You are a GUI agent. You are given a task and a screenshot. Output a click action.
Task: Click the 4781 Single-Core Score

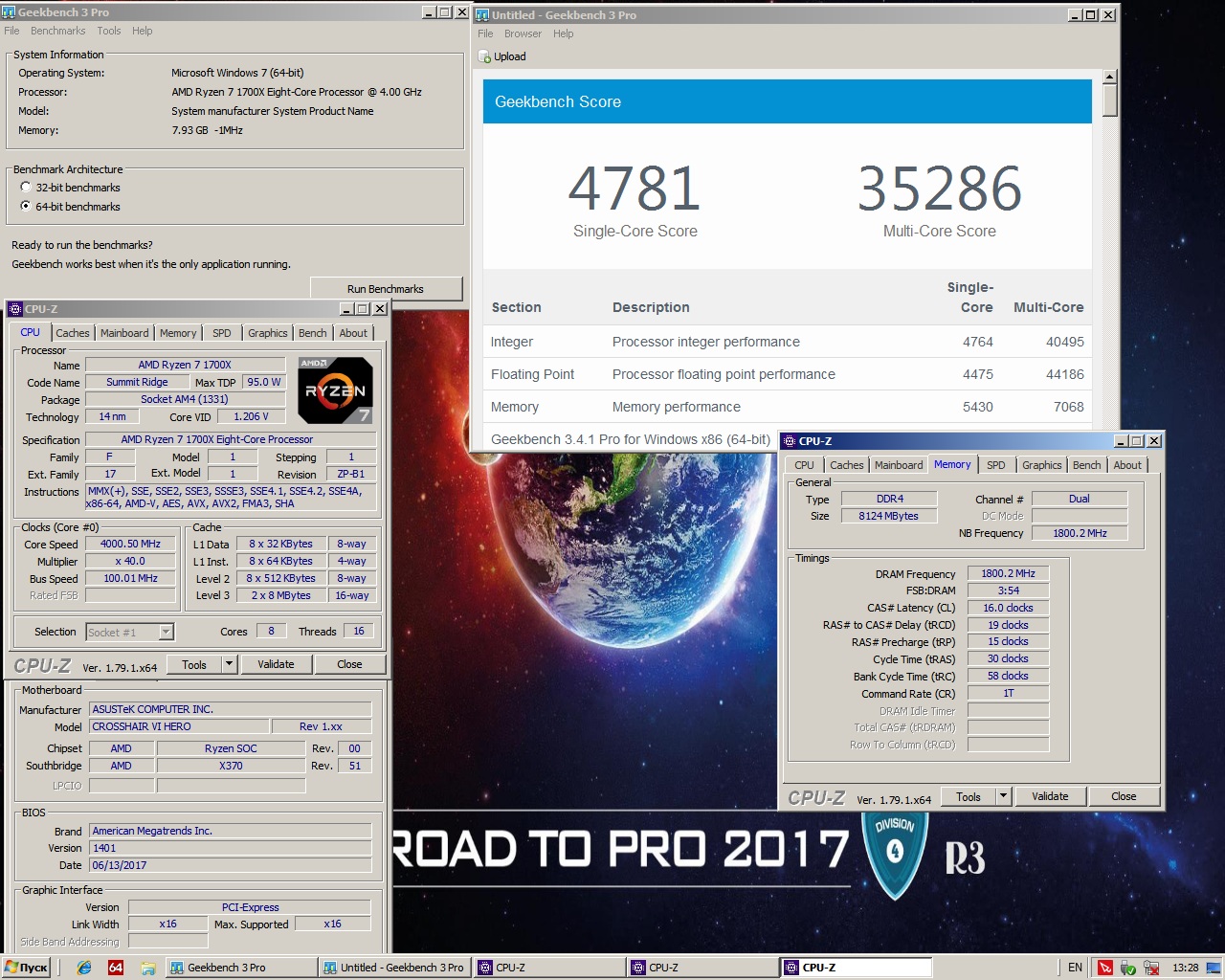pyautogui.click(x=635, y=189)
